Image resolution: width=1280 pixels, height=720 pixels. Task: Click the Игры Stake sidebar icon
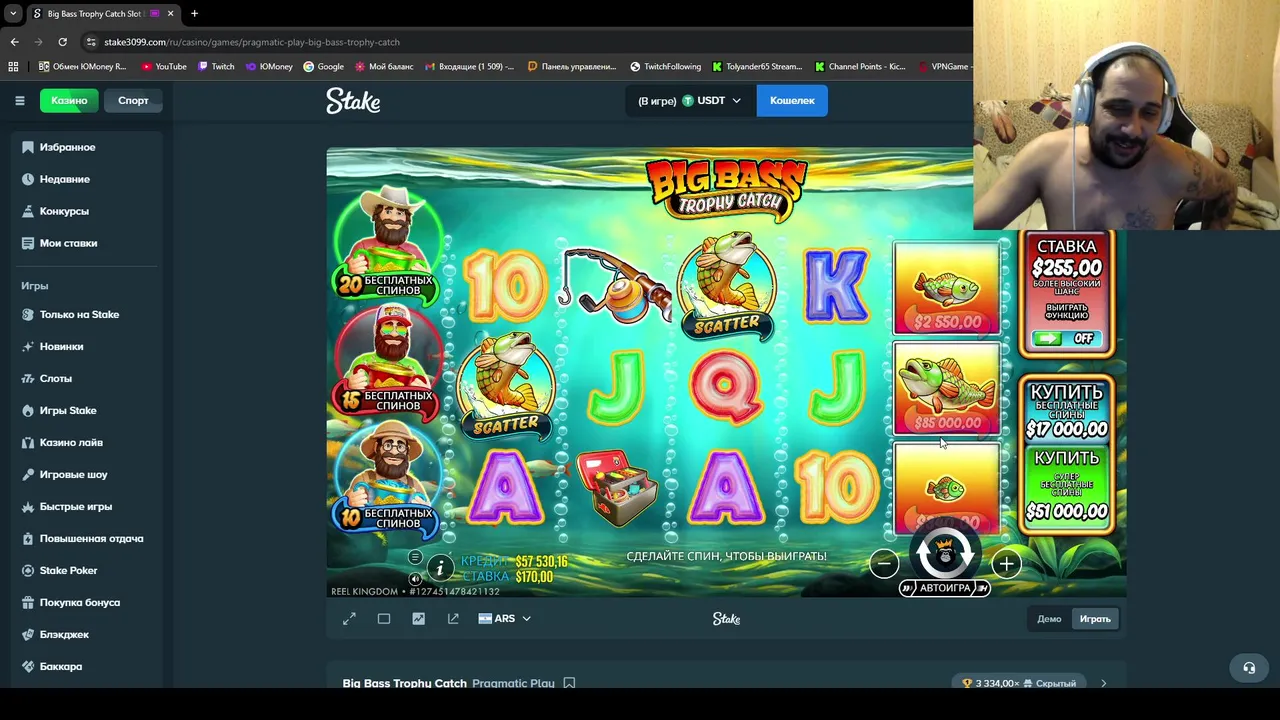[28, 410]
